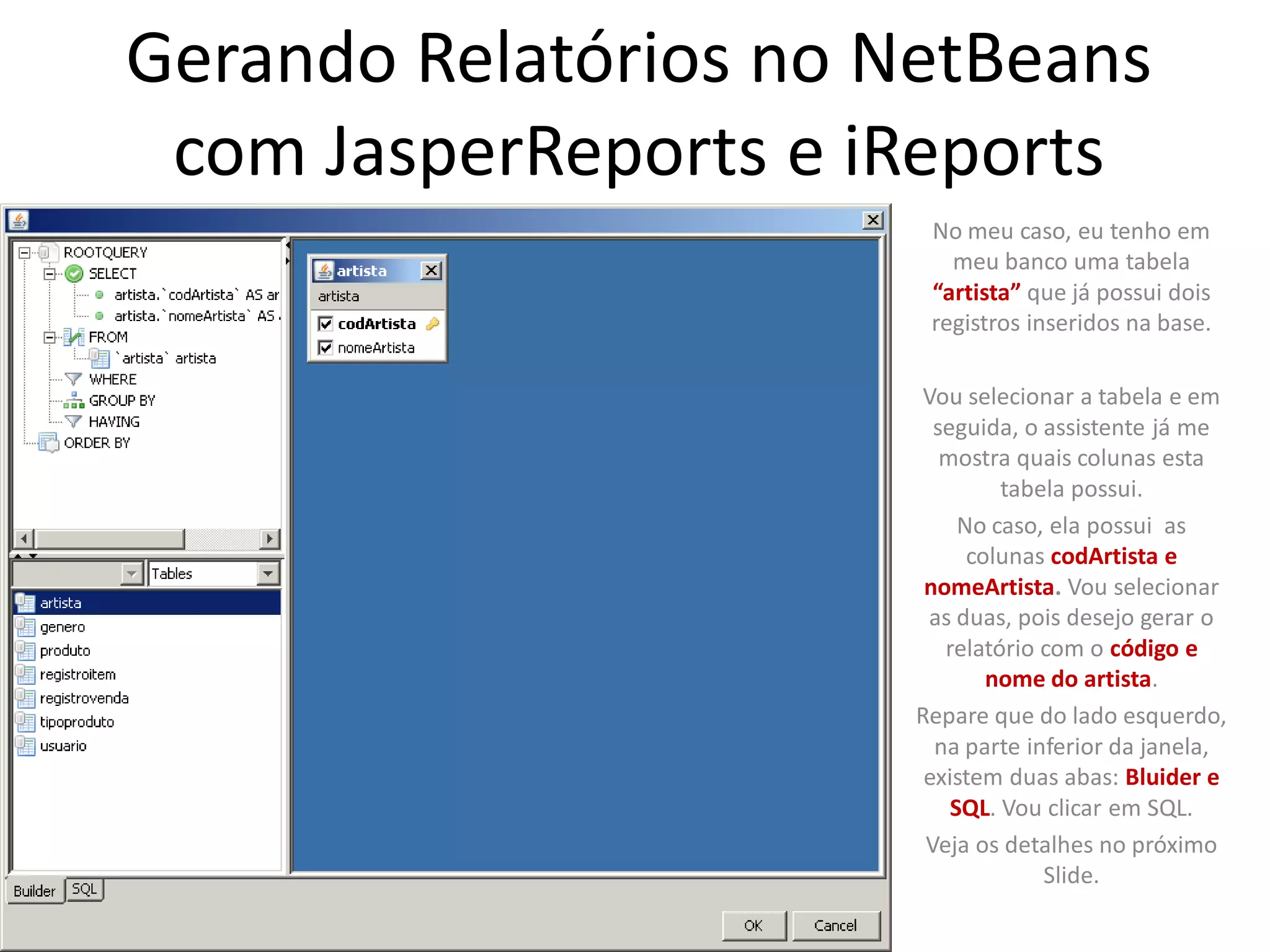Click the genero table icon
Viewport: 1270px width, 952px height.
click(25, 627)
